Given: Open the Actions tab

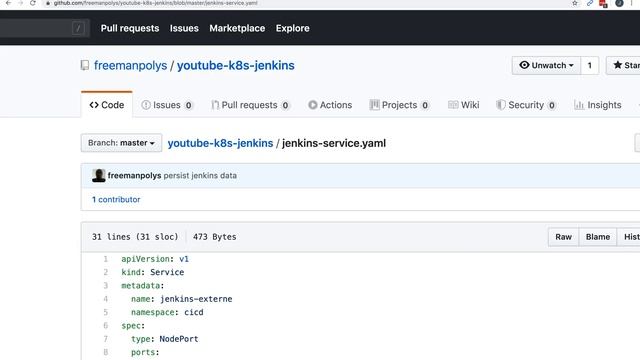Looking at the screenshot, I should tap(330, 105).
